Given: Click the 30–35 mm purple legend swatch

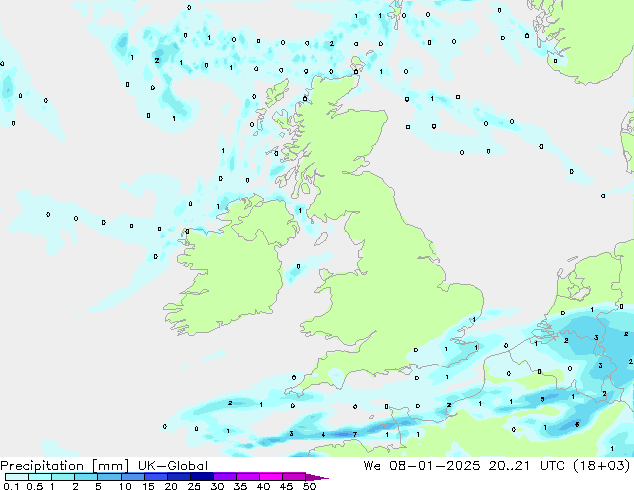Looking at the screenshot, I should 224,477.
